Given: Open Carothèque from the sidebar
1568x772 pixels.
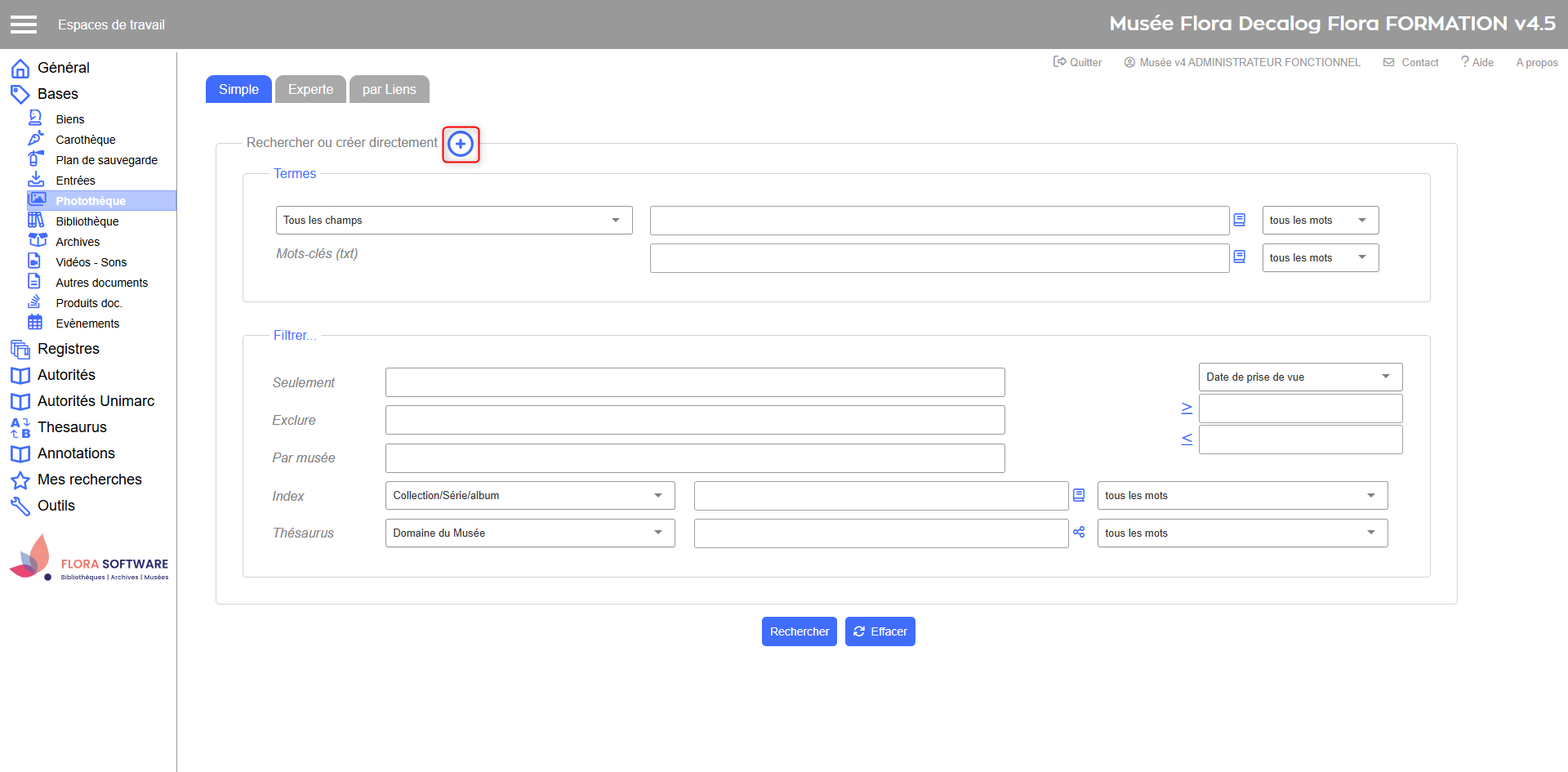Looking at the screenshot, I should [85, 140].
